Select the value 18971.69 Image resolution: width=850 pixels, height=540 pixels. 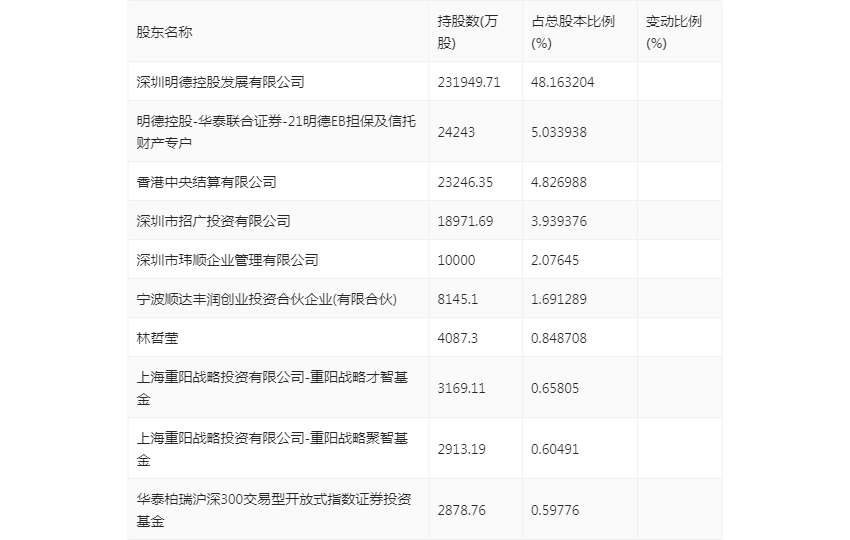(x=465, y=221)
